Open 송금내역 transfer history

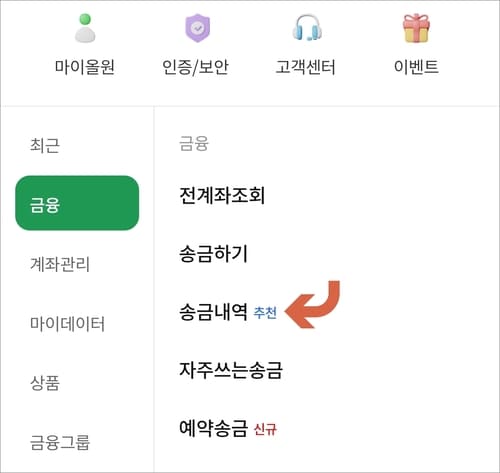coord(213,312)
